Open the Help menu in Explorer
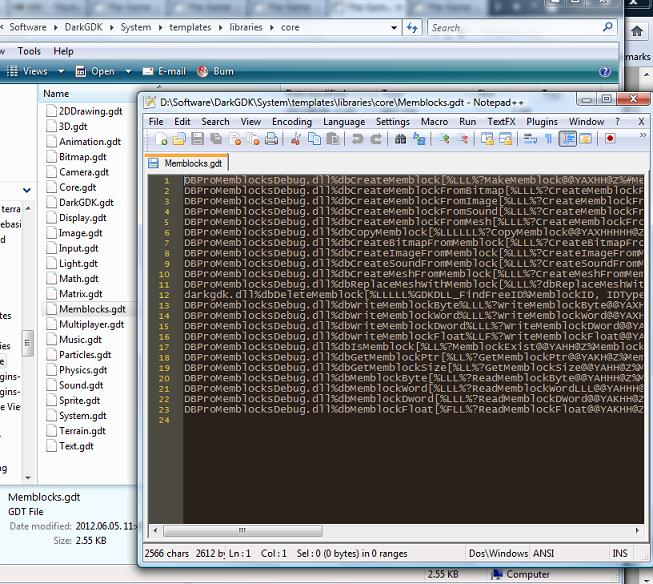Image resolution: width=653 pixels, height=584 pixels. pos(63,51)
